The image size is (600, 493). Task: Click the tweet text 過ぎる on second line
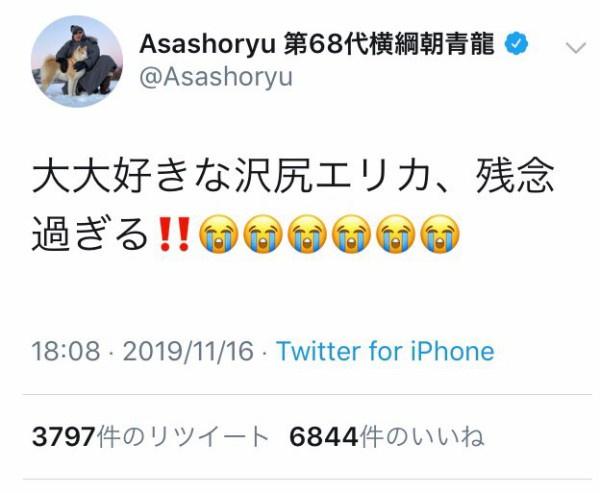coord(90,234)
